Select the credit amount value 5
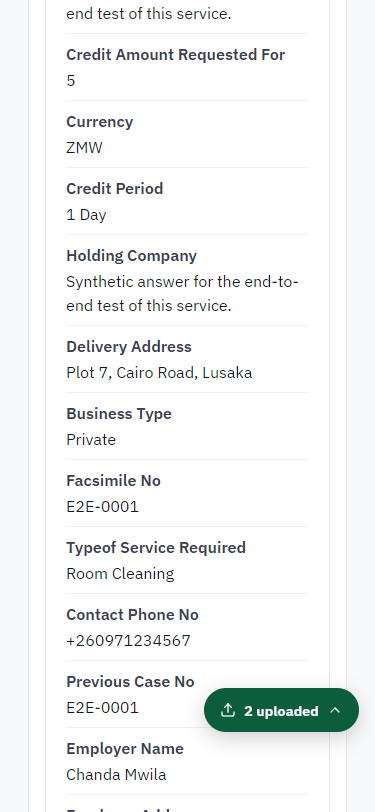The height and width of the screenshot is (812, 375). (70, 81)
